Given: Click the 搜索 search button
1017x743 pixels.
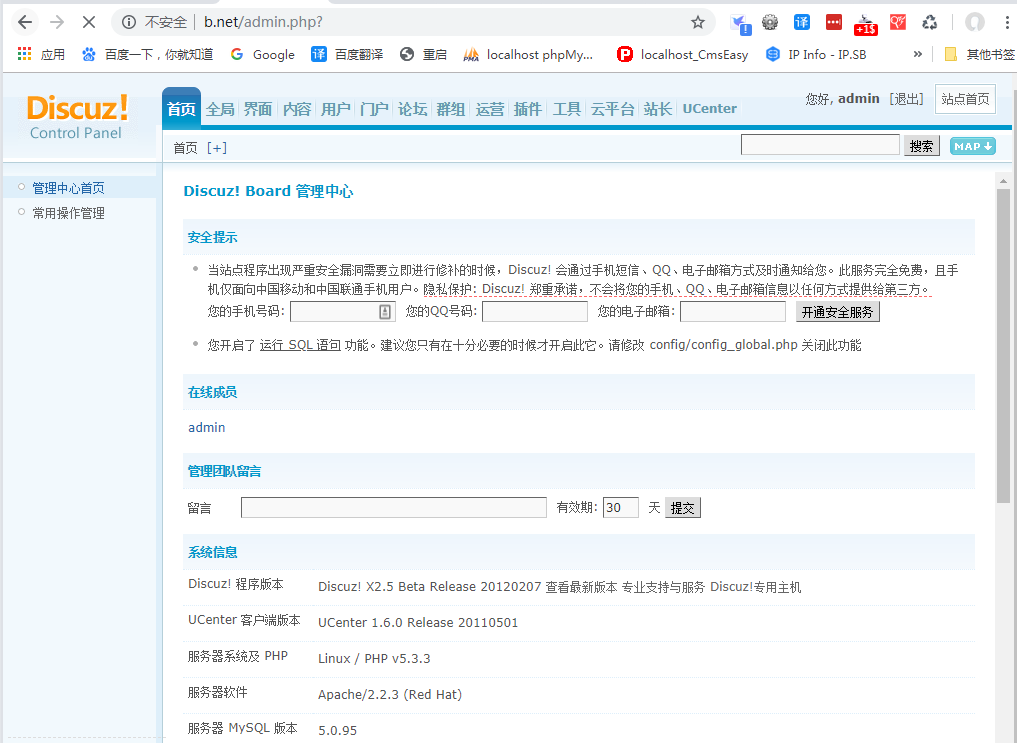Looking at the screenshot, I should (922, 146).
